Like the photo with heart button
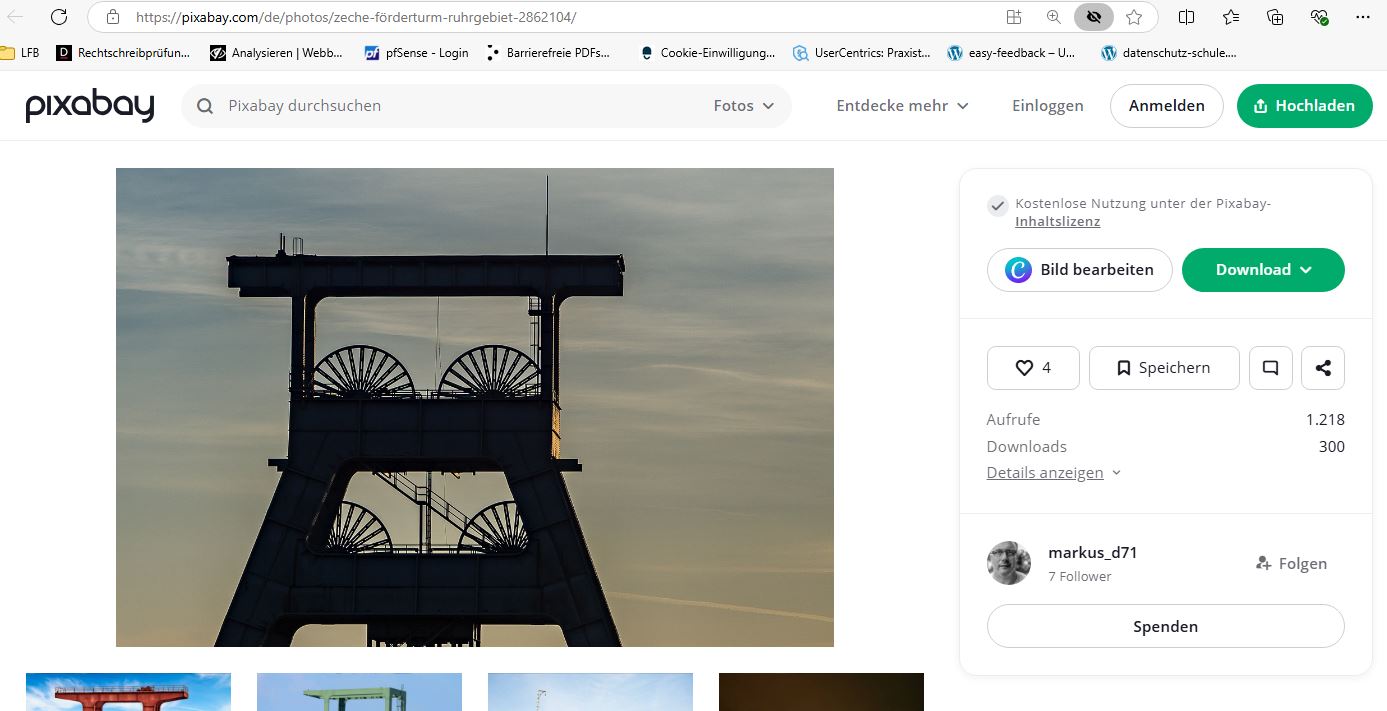 point(1033,368)
